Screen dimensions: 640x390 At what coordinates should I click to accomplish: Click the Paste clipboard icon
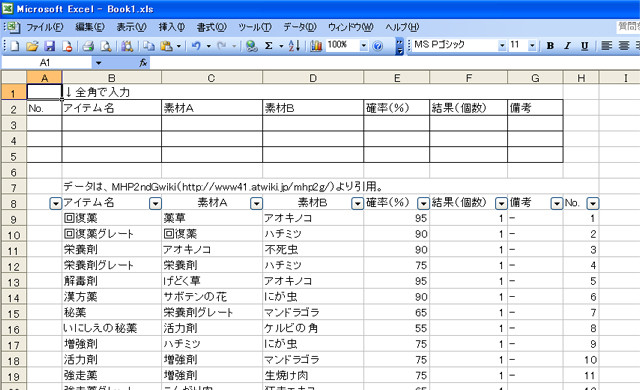click(x=166, y=46)
